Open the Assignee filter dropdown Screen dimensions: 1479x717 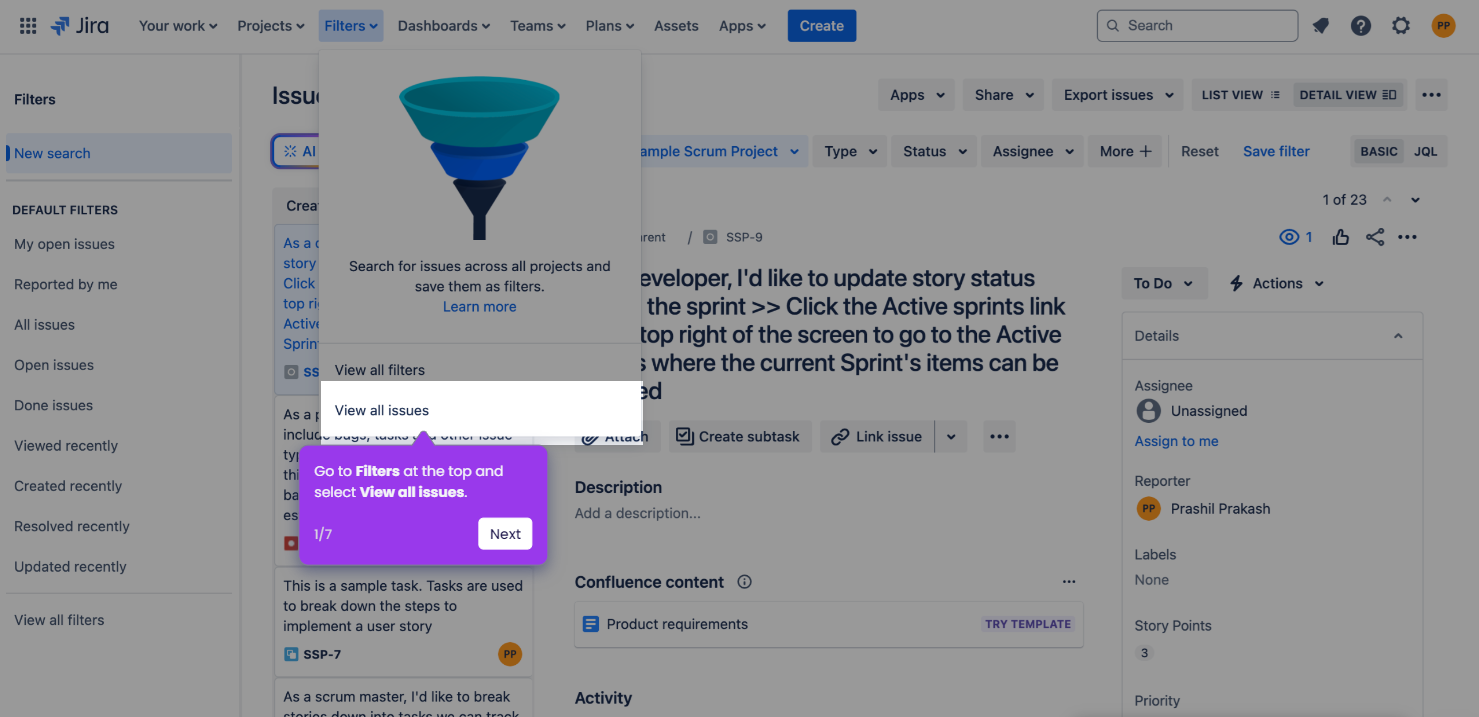(1031, 151)
